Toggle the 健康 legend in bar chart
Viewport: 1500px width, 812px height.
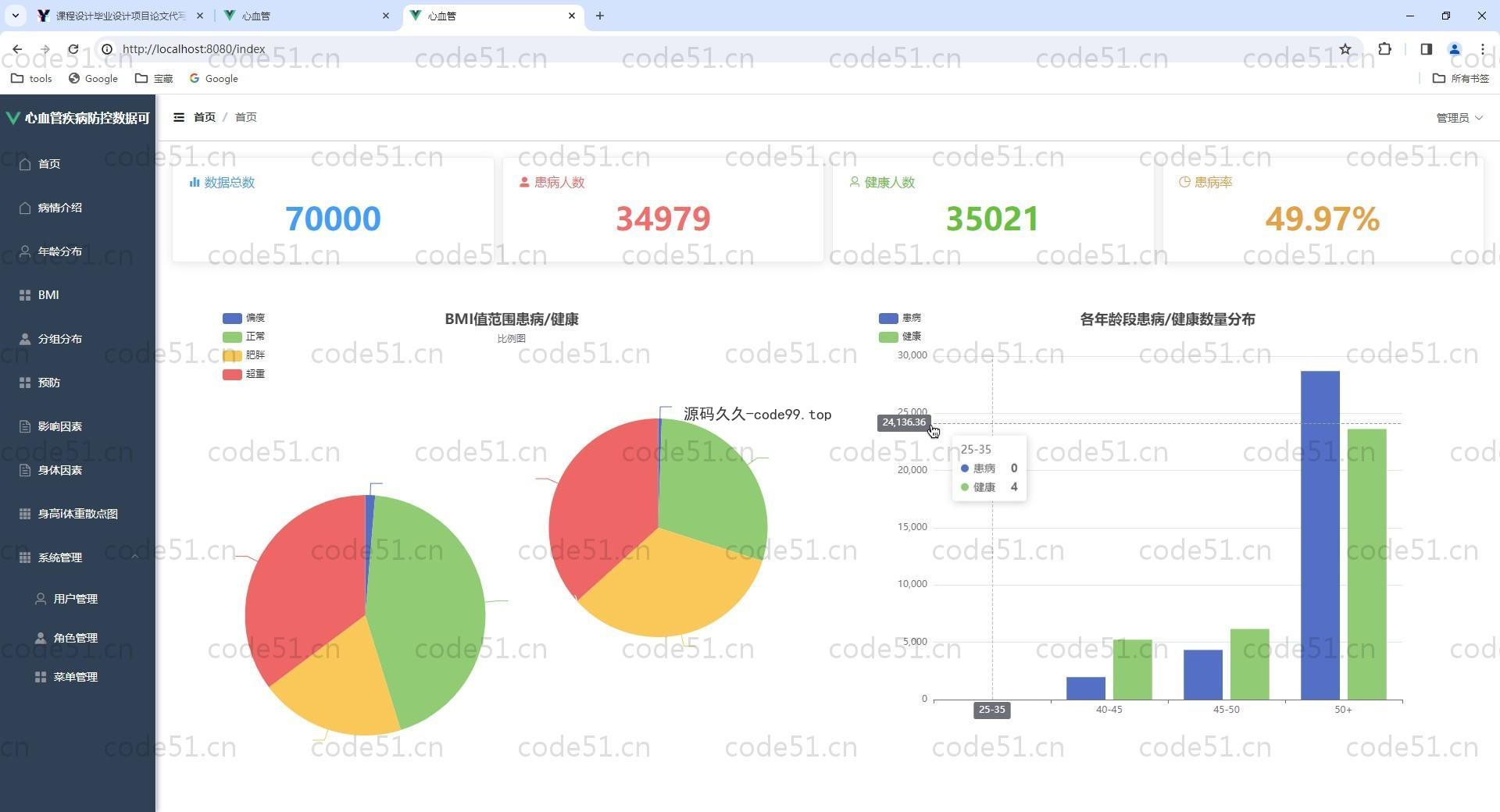900,337
